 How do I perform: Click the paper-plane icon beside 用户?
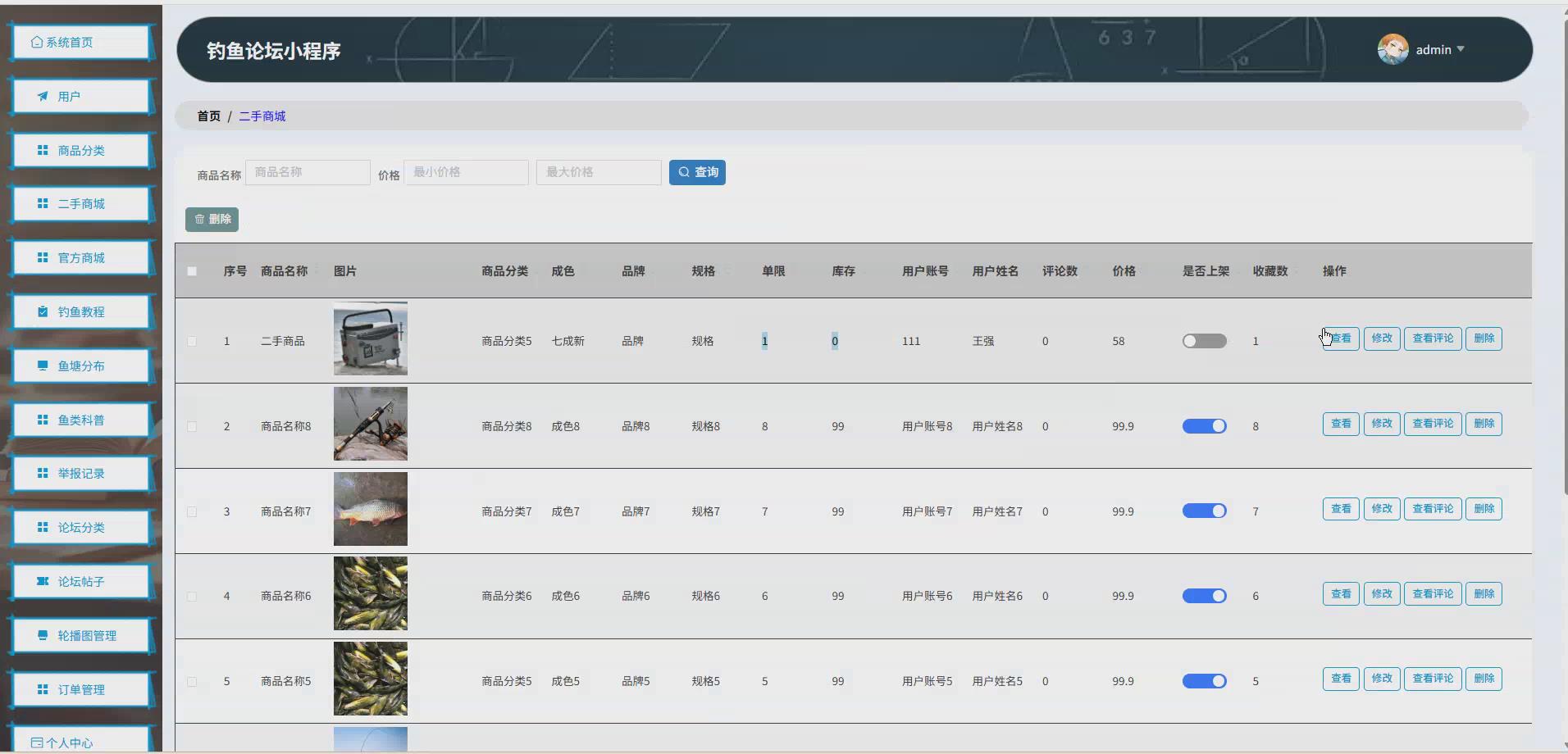point(43,96)
